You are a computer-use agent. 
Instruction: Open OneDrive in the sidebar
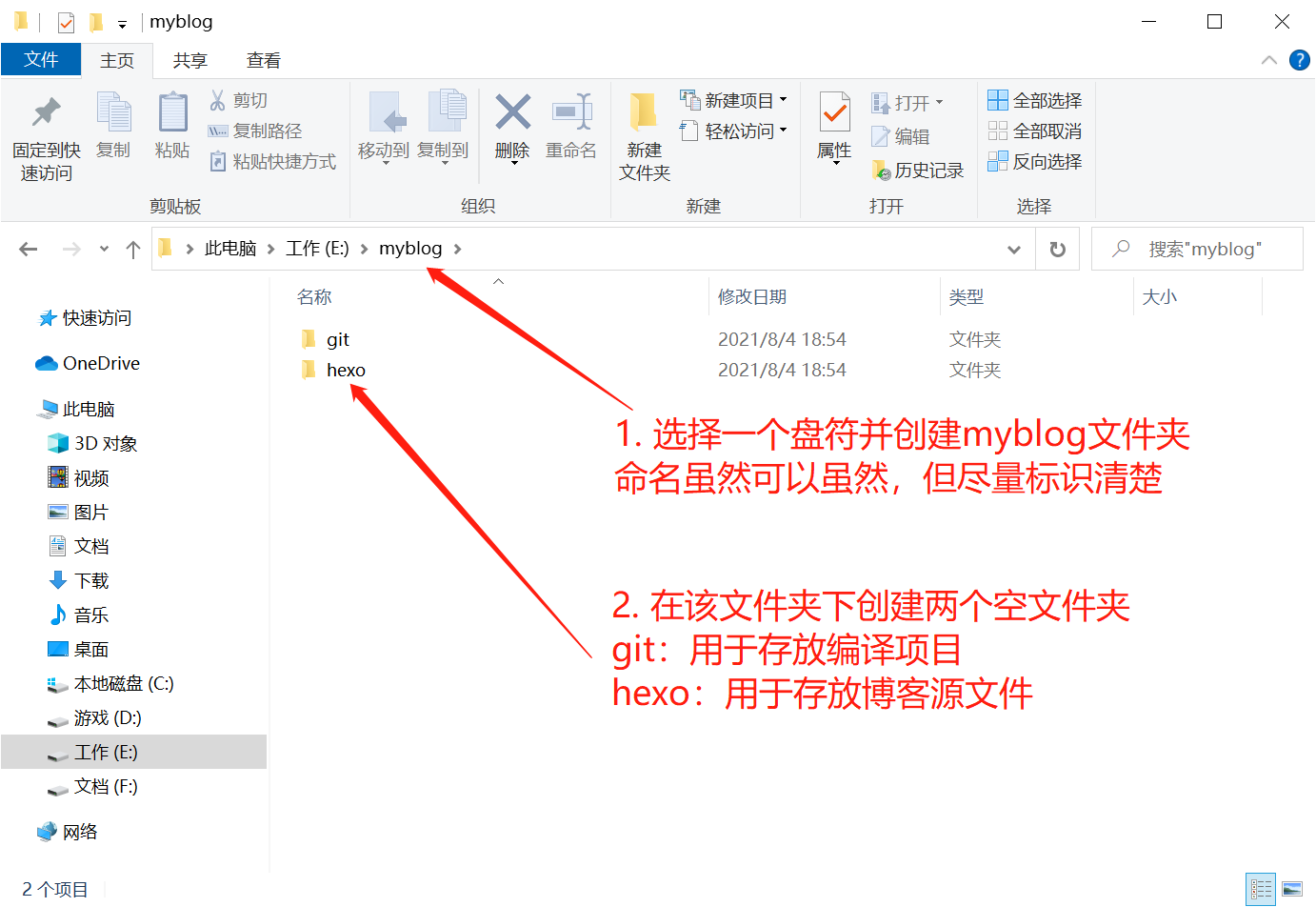pos(88,364)
